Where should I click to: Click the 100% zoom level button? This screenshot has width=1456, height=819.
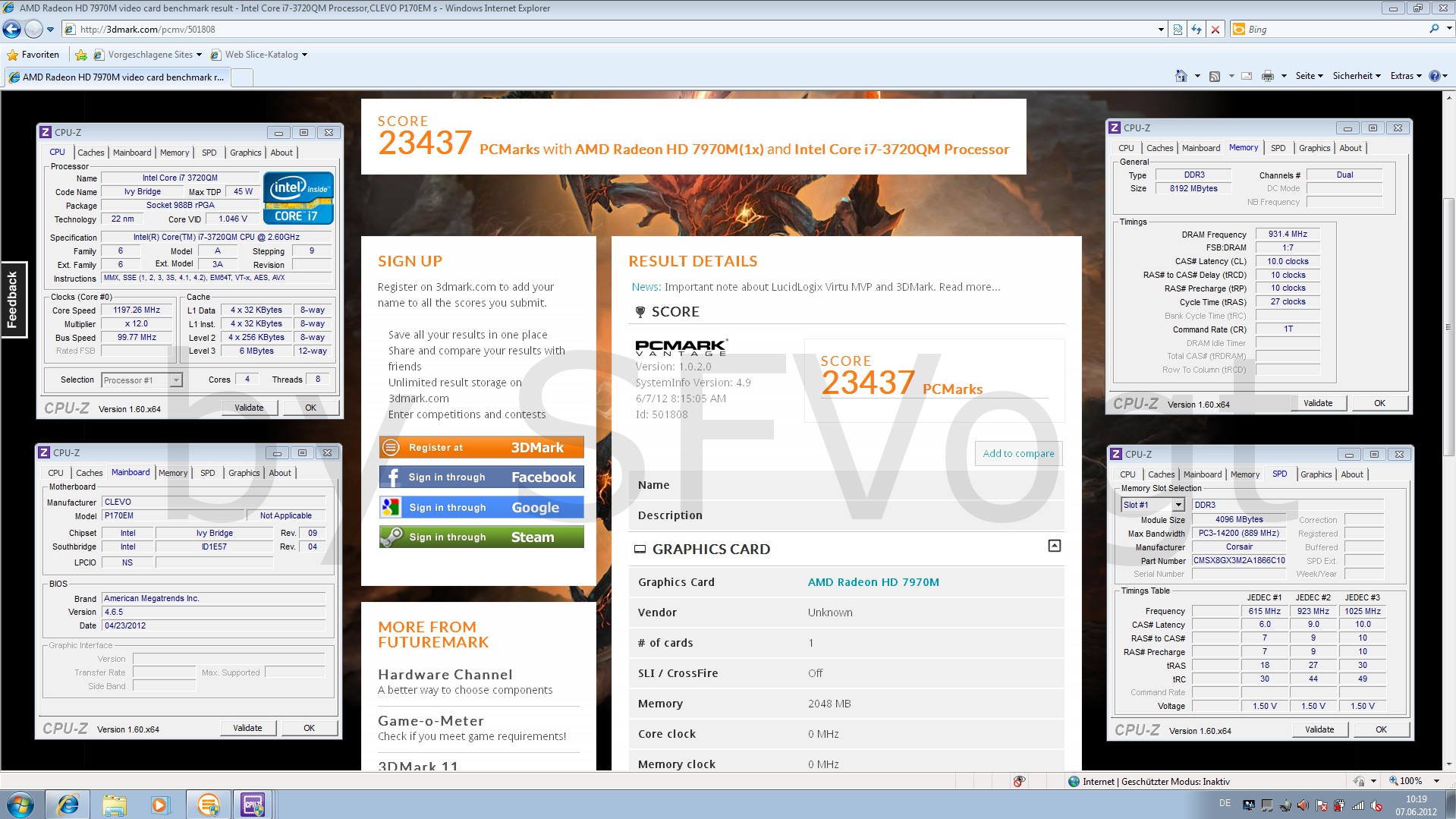click(1406, 781)
